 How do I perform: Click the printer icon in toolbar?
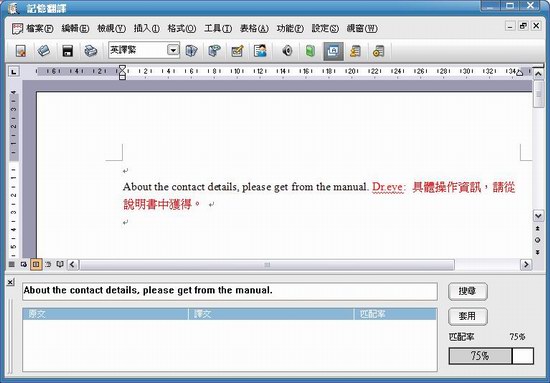point(90,51)
